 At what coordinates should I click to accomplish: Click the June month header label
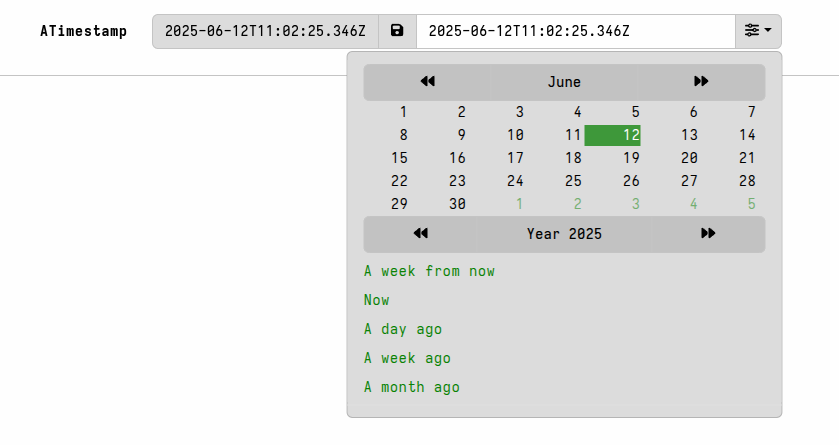click(564, 82)
